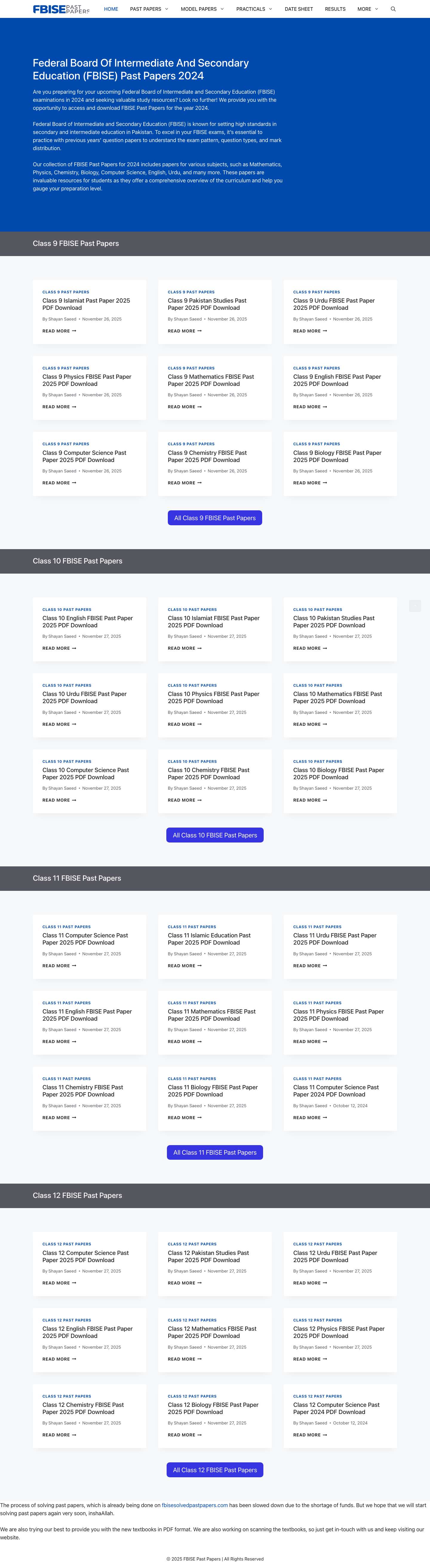Open Class 10 English FBISE Past Paper title
430x1568 pixels.
click(x=87, y=621)
